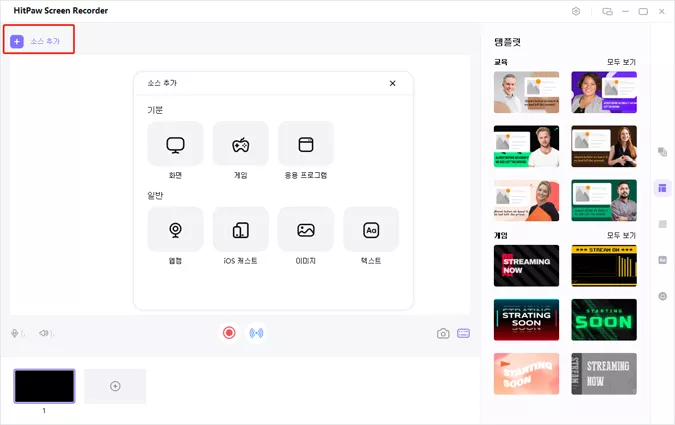Select 응용 프로그램 (Application) source icon

pyautogui.click(x=306, y=144)
